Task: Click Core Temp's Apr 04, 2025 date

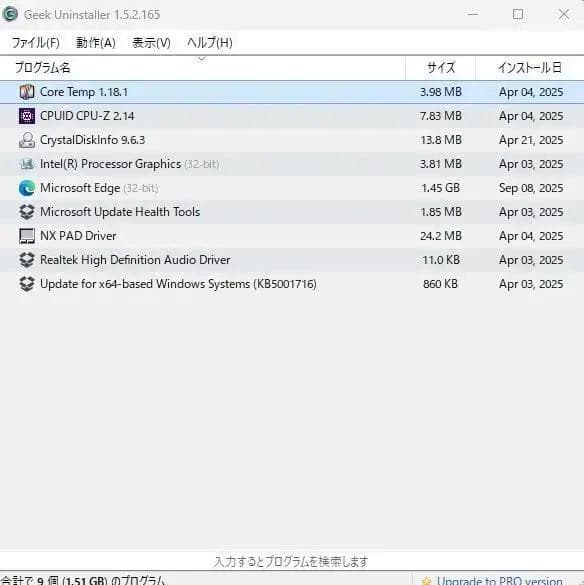Action: tap(531, 92)
